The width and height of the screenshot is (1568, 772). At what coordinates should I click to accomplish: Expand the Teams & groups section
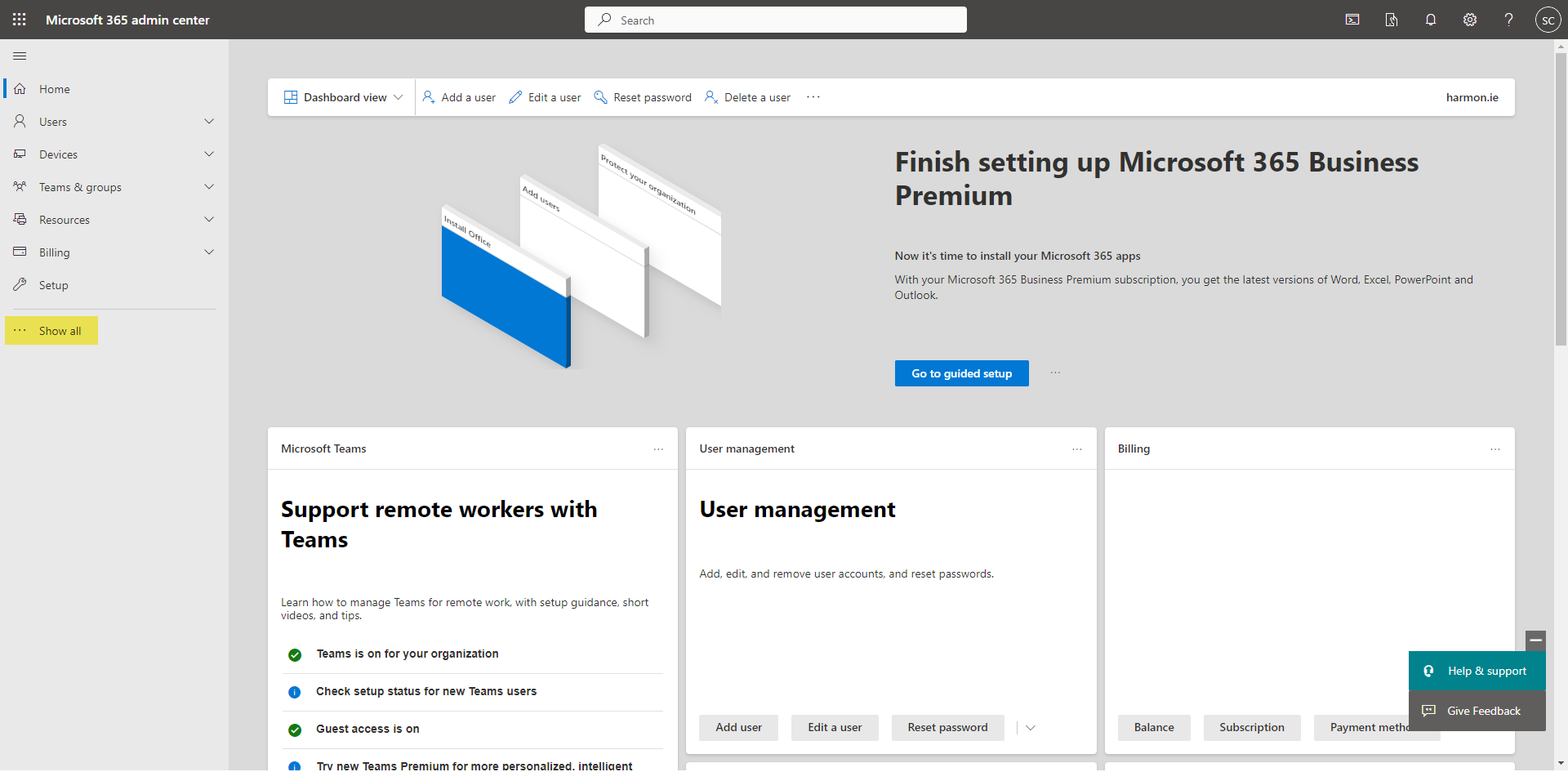pos(209,186)
